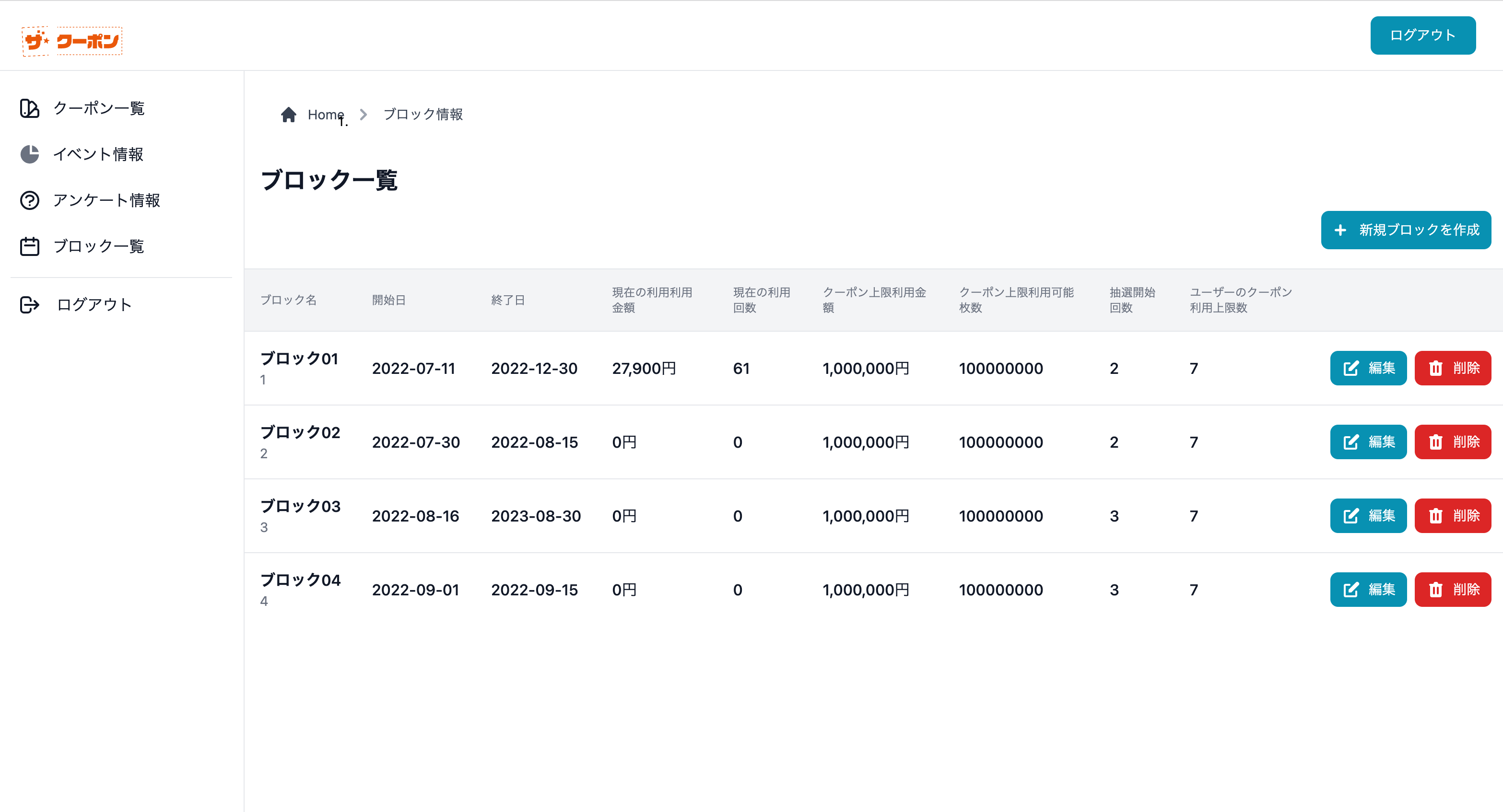
Task: Click the ザ・クーポン logo
Action: pyautogui.click(x=72, y=41)
